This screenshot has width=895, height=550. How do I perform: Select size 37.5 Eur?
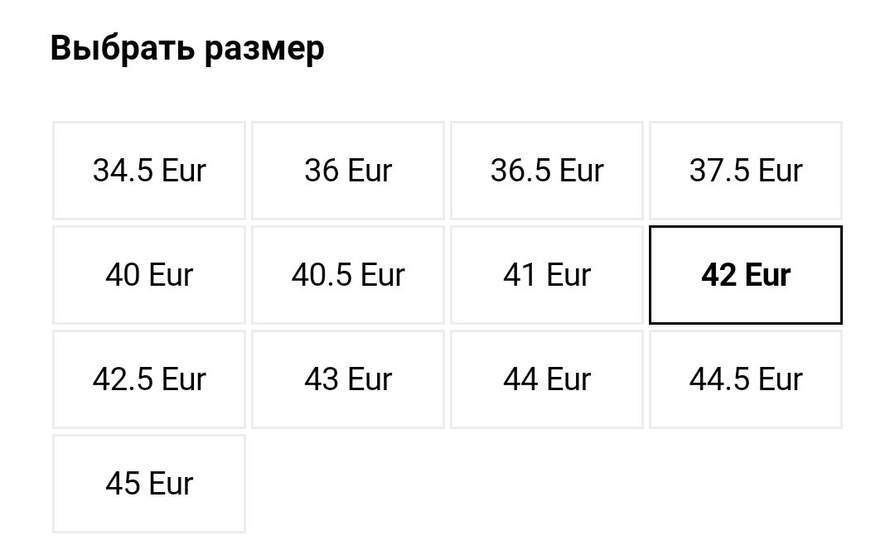(746, 171)
